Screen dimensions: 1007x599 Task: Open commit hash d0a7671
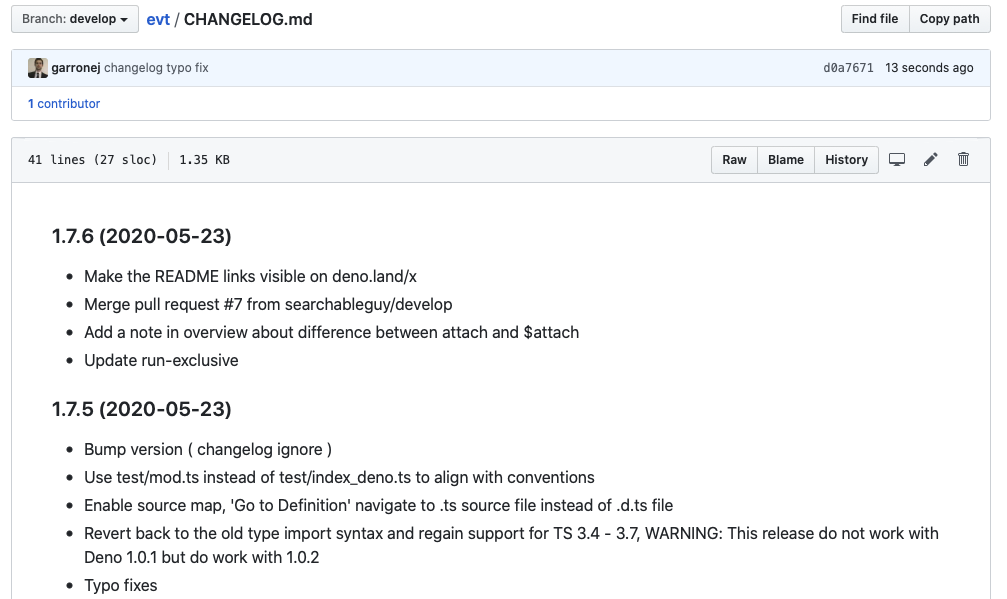(x=848, y=67)
